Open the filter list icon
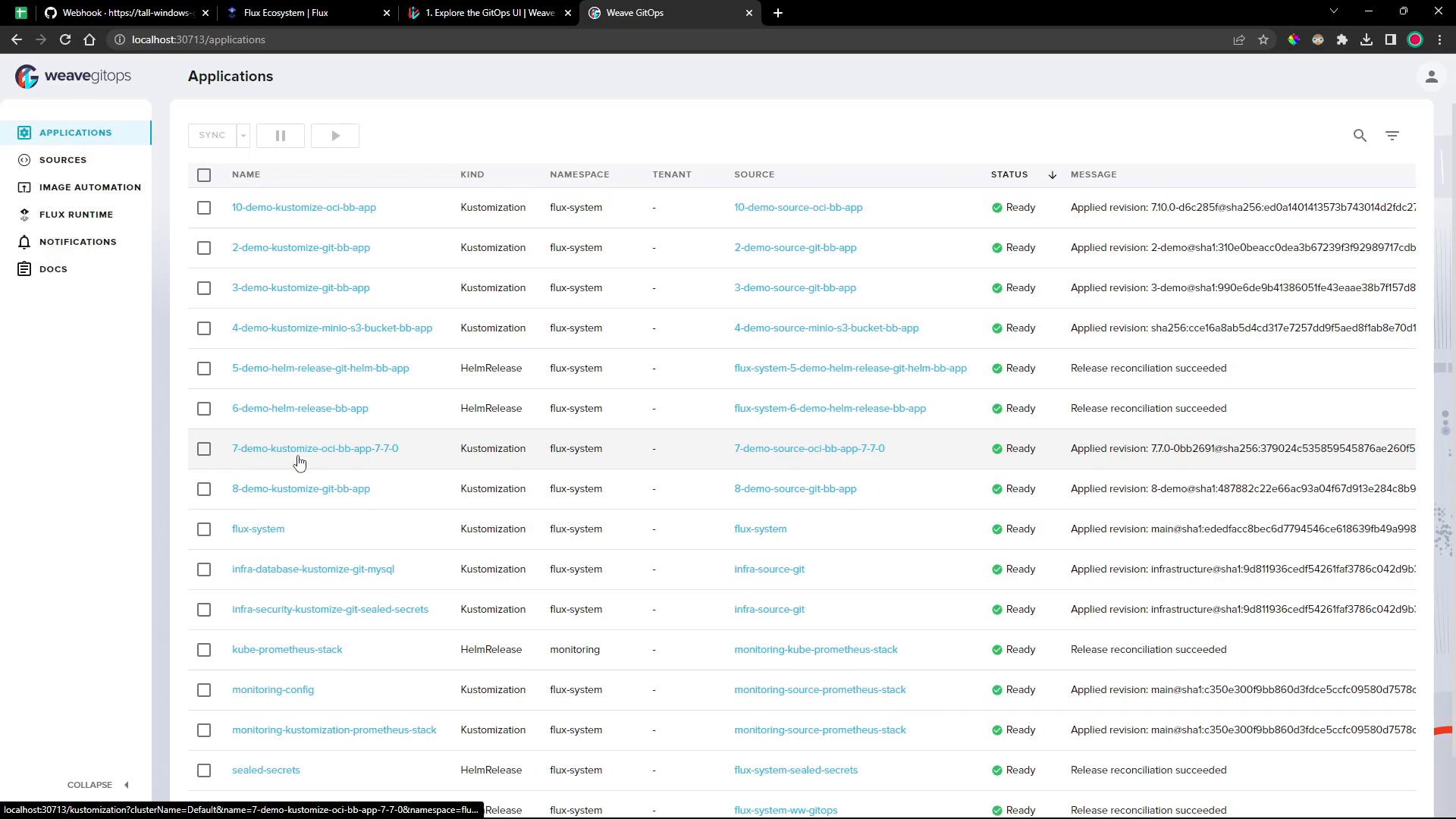 click(1392, 136)
